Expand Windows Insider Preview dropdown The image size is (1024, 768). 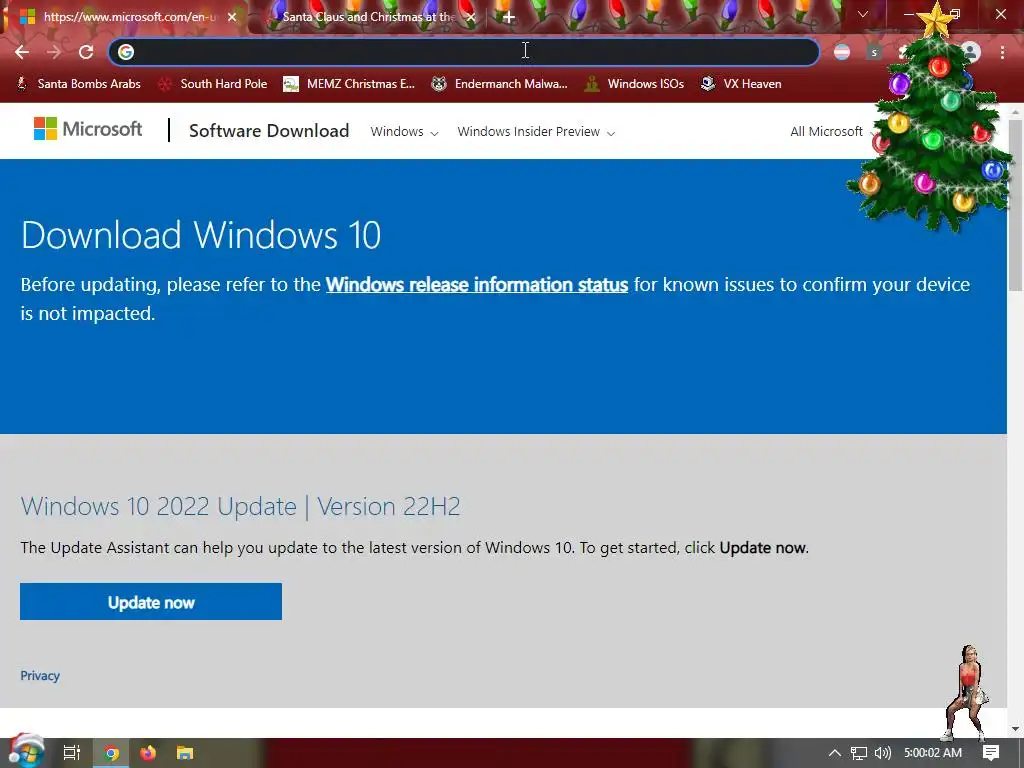(536, 132)
